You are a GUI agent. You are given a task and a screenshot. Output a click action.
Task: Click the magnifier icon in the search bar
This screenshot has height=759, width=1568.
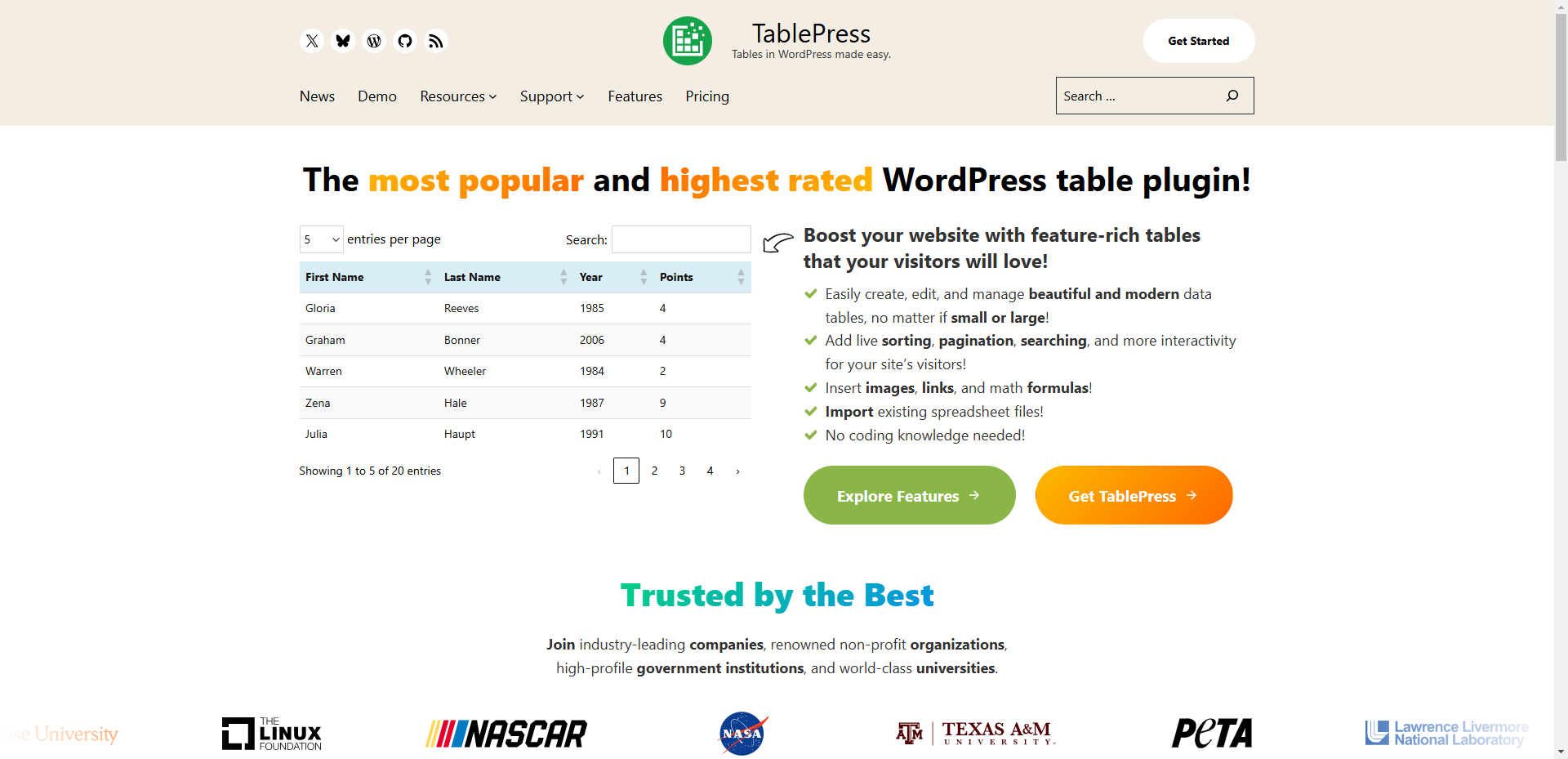pyautogui.click(x=1232, y=96)
